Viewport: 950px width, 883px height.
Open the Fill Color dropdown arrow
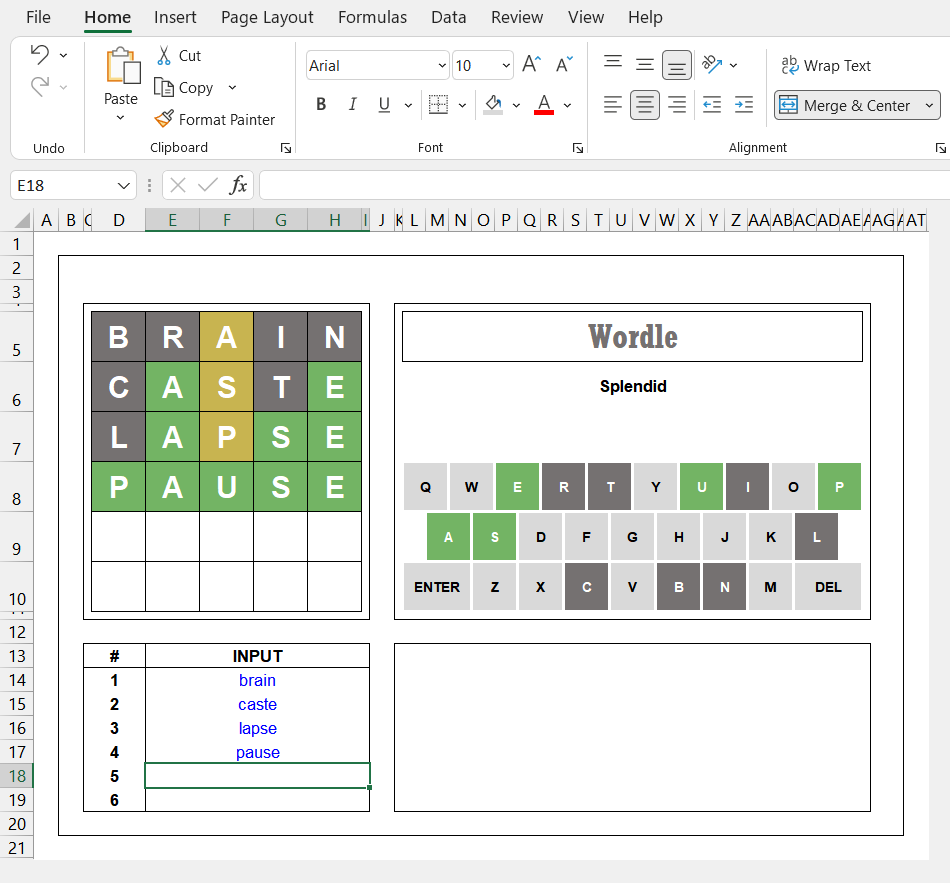tap(517, 104)
